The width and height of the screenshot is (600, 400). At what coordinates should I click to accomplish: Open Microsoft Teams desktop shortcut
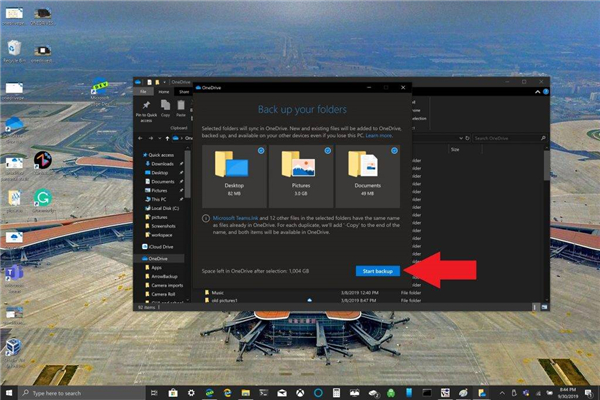pyautogui.click(x=14, y=273)
